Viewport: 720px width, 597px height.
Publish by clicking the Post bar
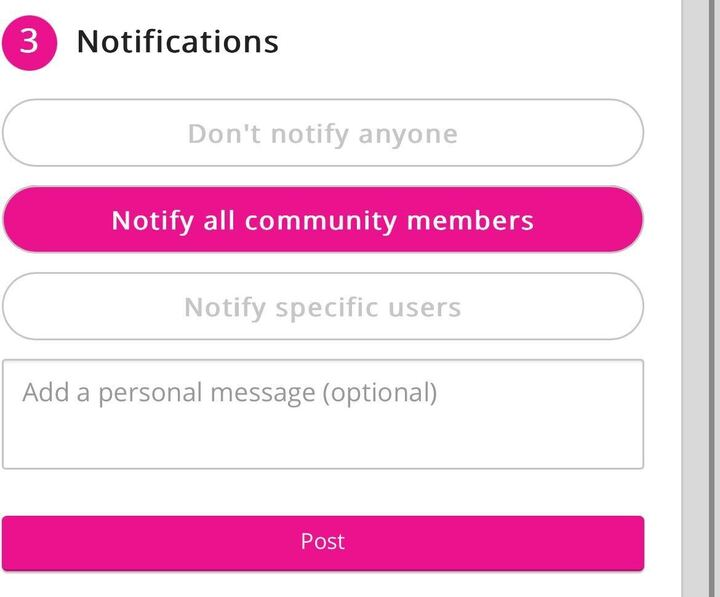click(322, 542)
